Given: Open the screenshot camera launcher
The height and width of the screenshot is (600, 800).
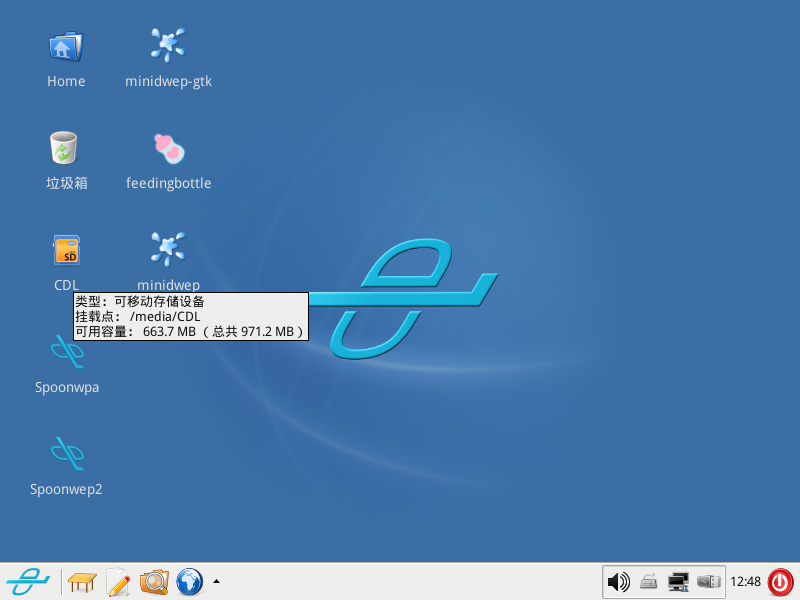Looking at the screenshot, I should tap(154, 581).
